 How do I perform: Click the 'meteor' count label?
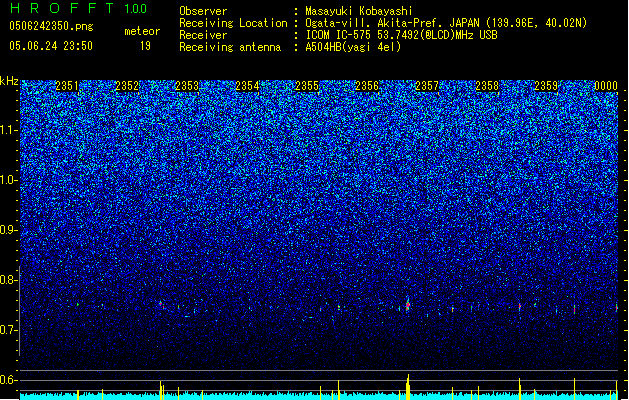142,31
